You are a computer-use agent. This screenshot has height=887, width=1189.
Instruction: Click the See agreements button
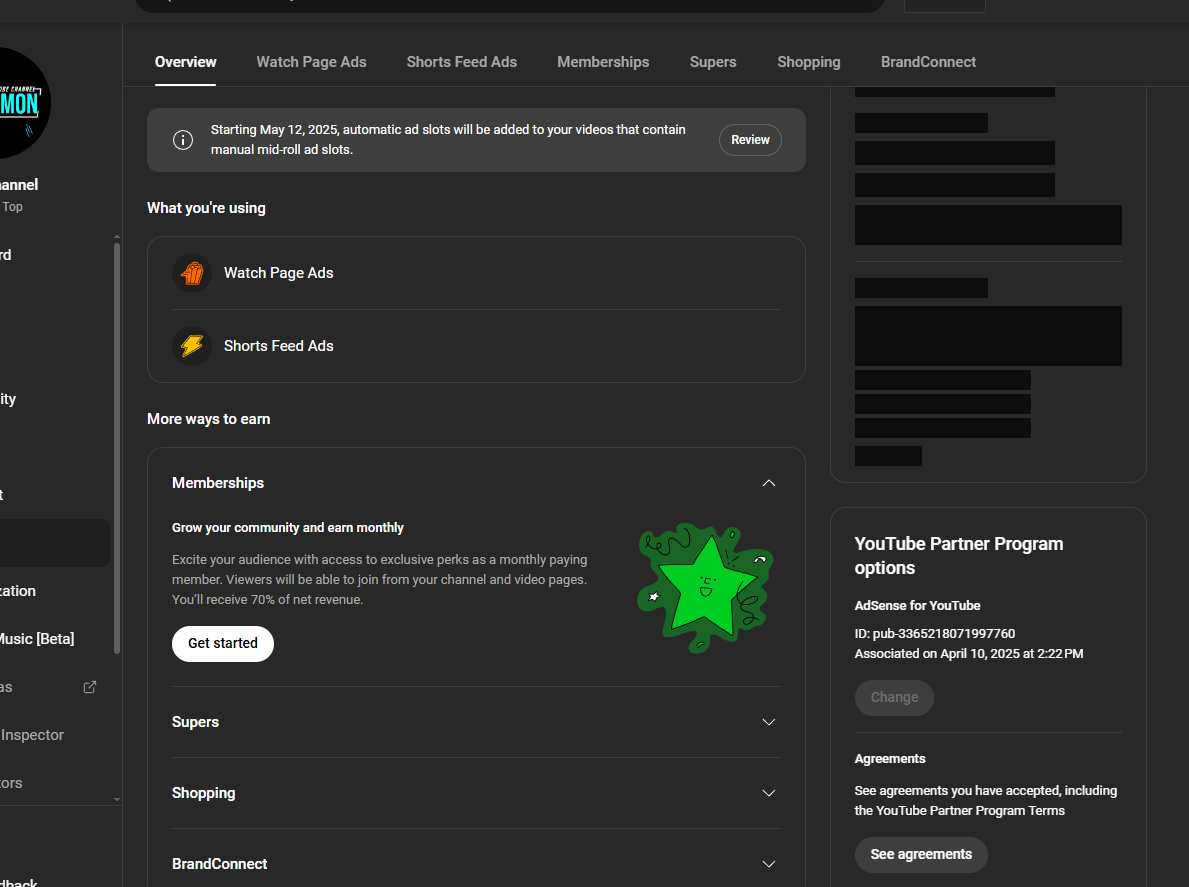[921, 854]
